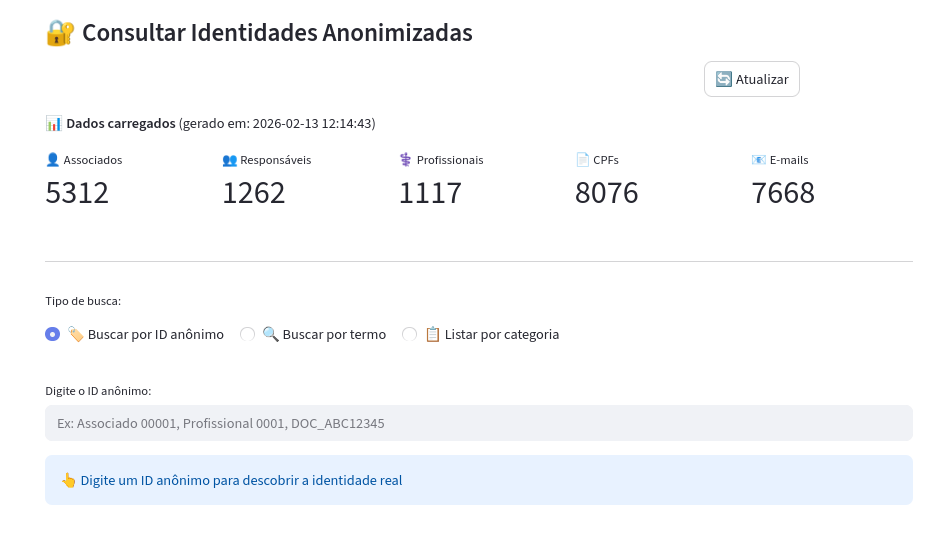
Task: Click the Associados count value 5312
Action: point(77,193)
